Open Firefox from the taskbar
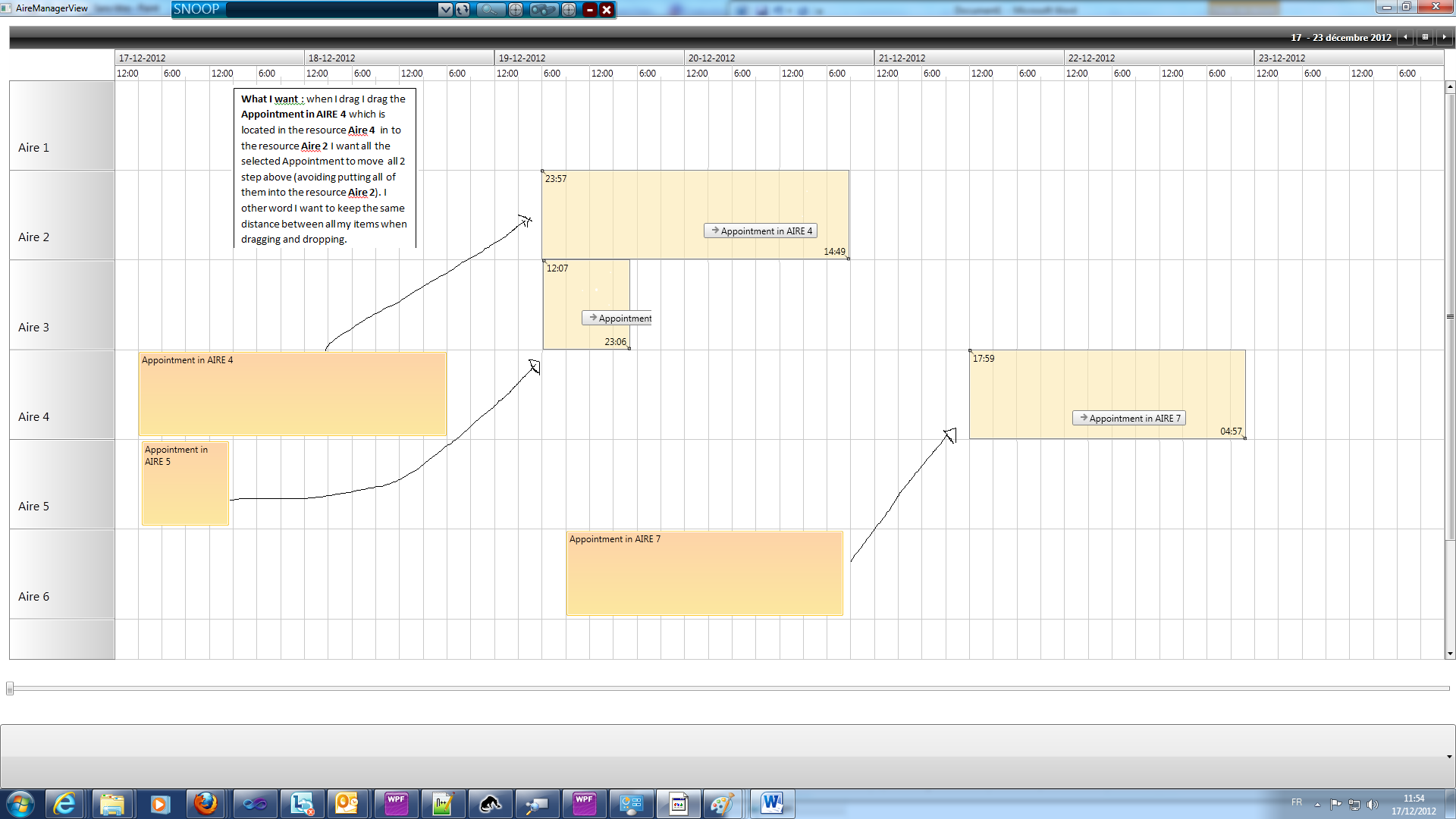This screenshot has height=819, width=1456. pos(206,804)
